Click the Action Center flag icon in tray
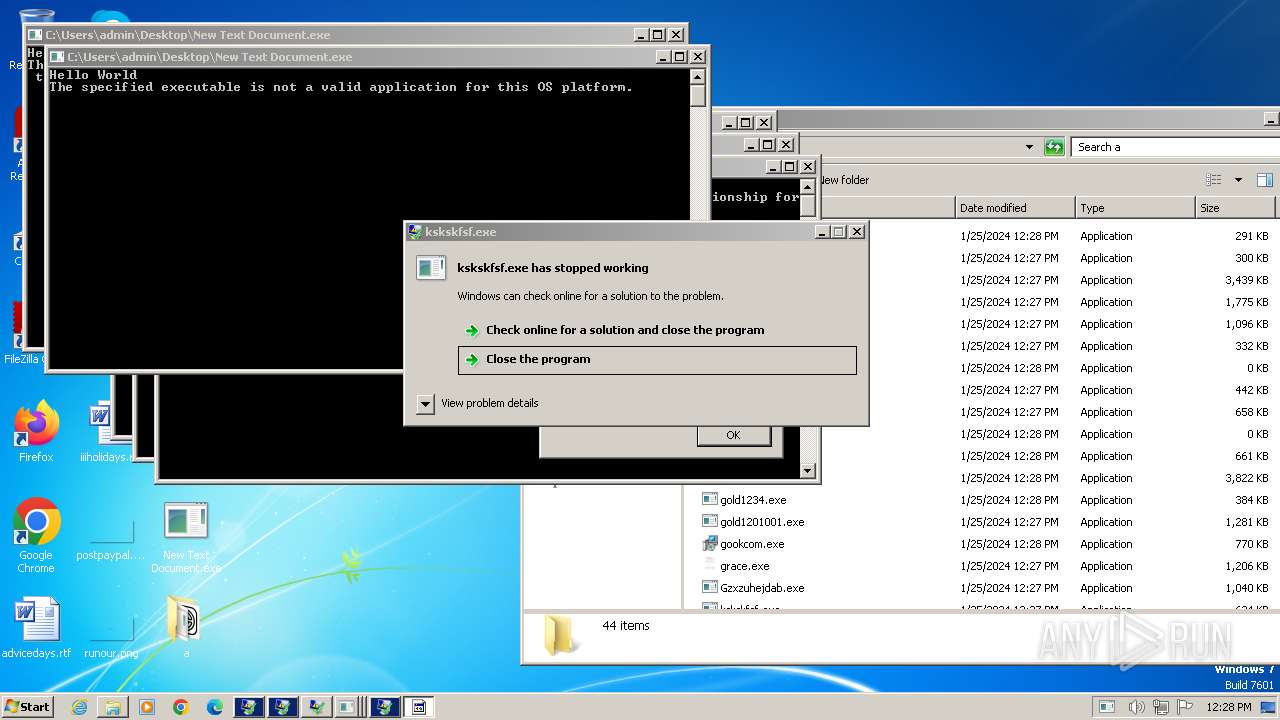 click(x=1185, y=707)
